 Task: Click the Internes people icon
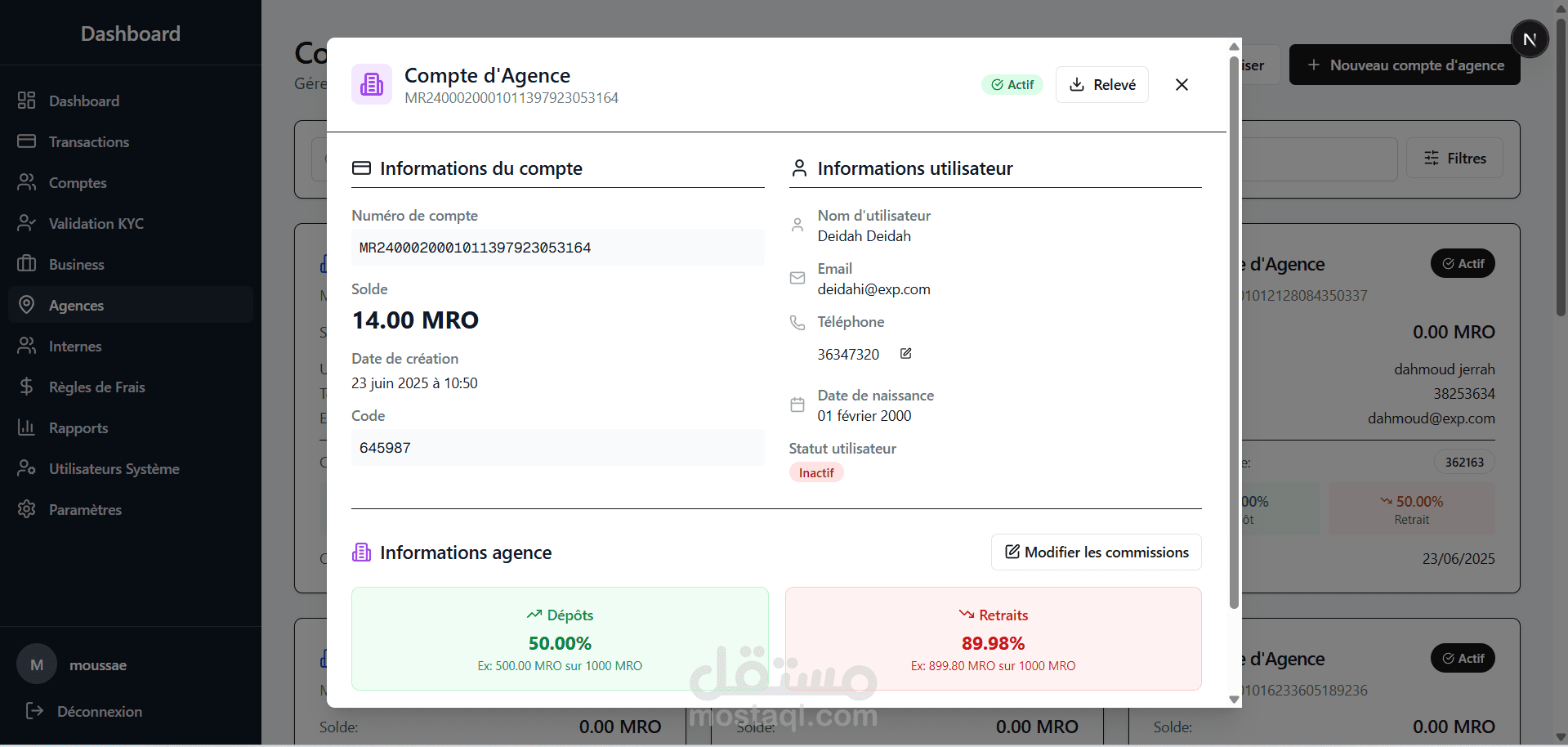(26, 345)
